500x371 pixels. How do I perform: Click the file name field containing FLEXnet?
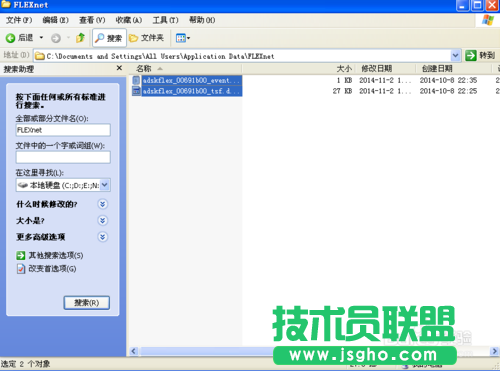63,130
